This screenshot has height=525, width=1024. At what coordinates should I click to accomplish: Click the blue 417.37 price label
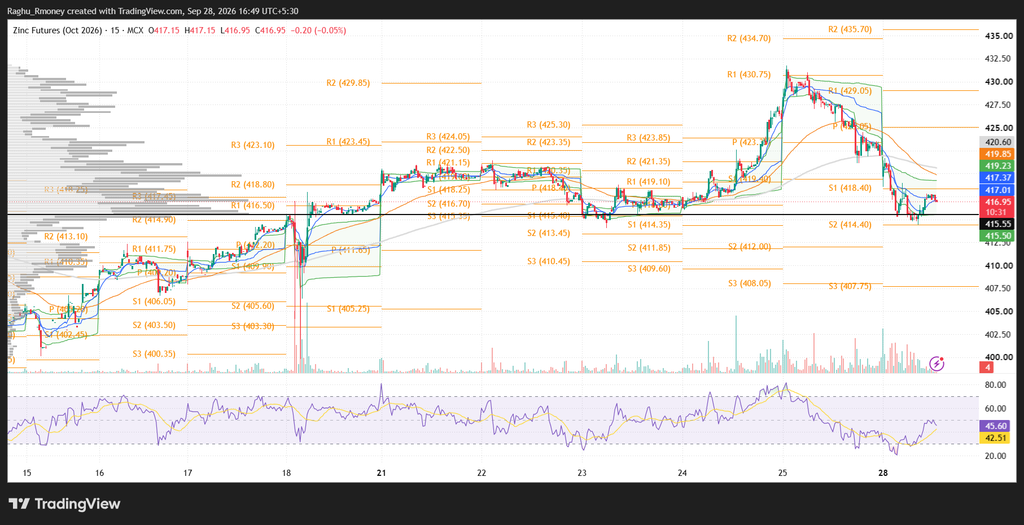(999, 178)
